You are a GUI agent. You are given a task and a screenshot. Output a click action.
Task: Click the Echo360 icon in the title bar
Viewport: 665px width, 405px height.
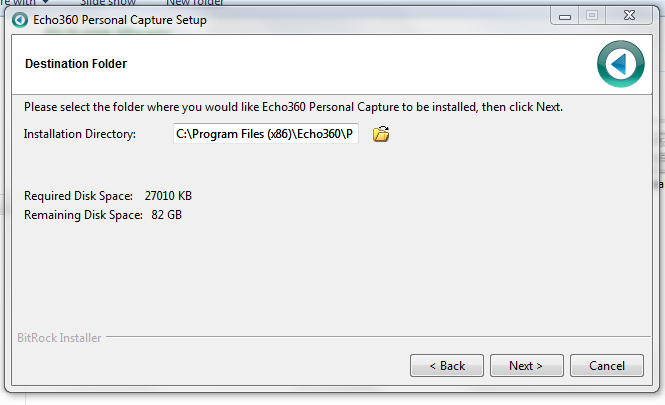pos(20,20)
